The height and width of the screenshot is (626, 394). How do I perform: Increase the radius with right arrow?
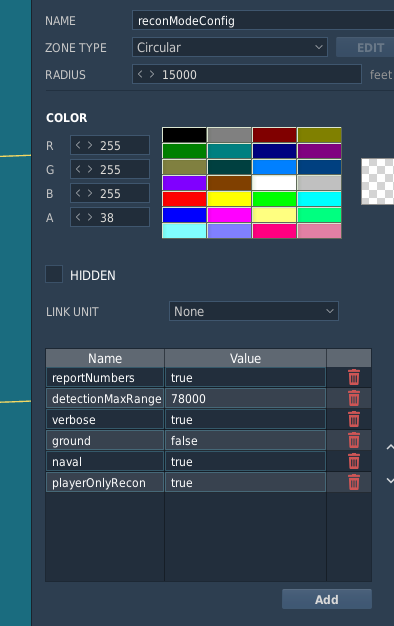click(x=152, y=74)
